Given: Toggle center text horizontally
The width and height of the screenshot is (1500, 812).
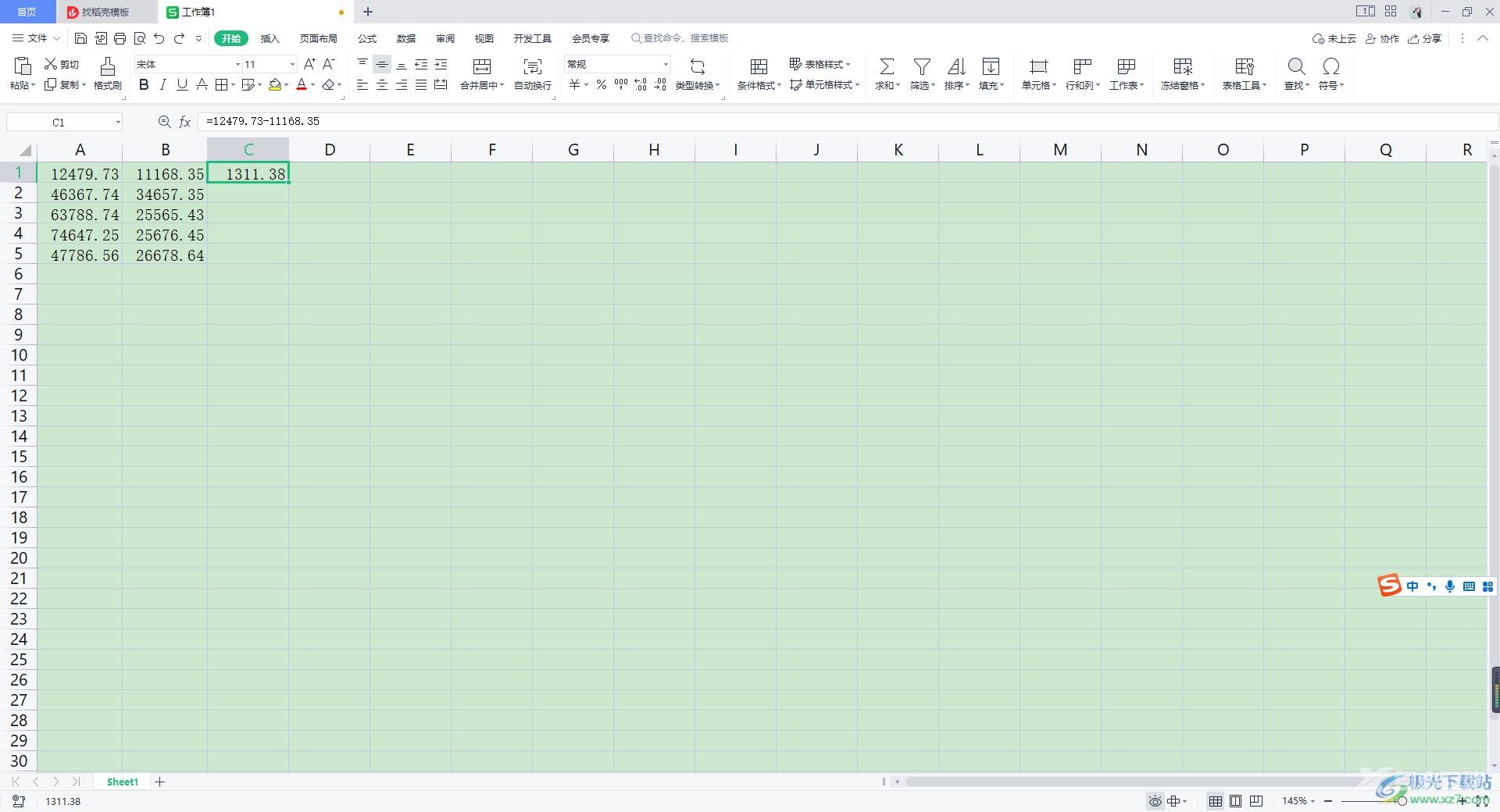Looking at the screenshot, I should pos(382,84).
